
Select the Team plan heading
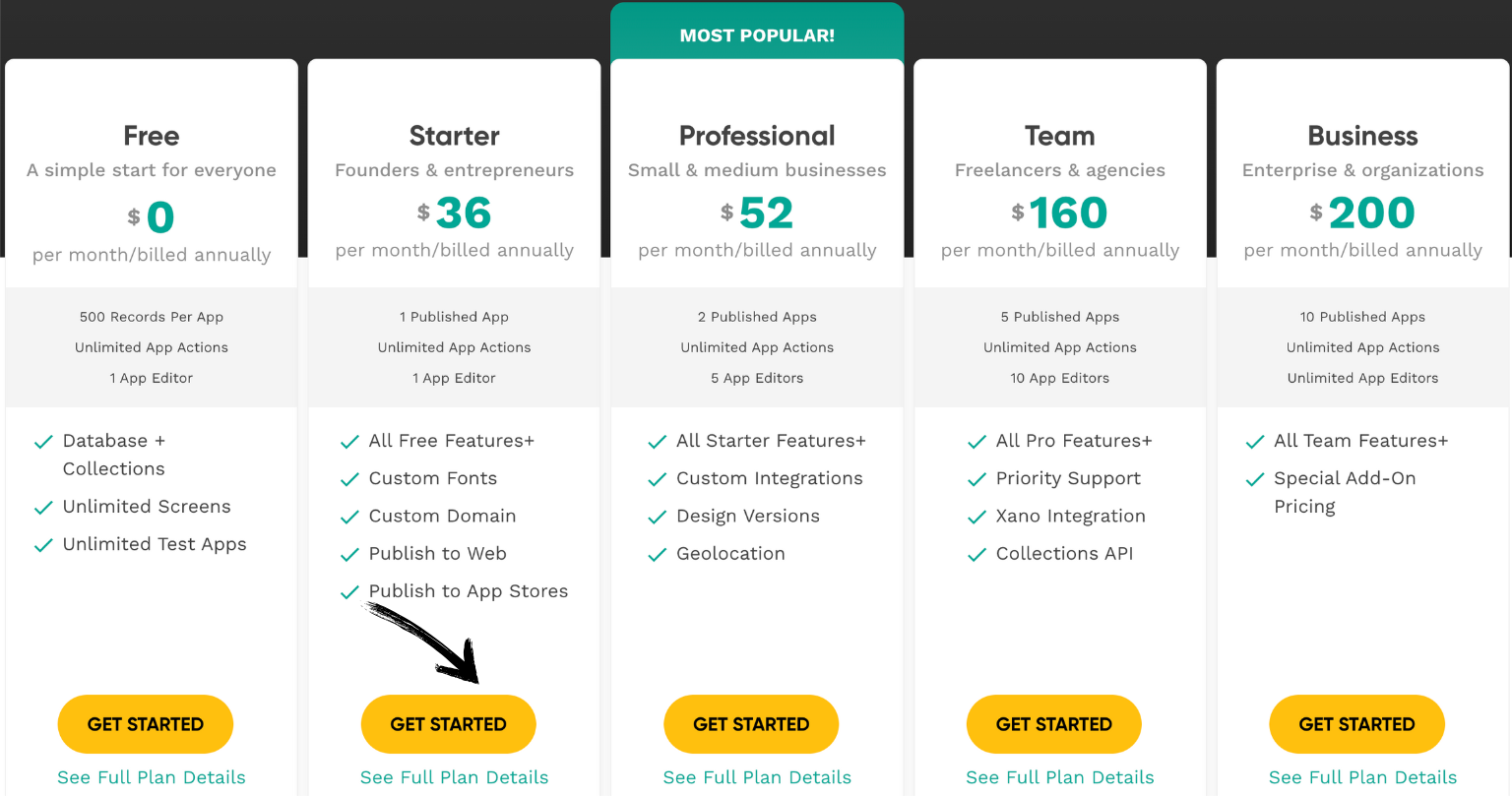[x=1059, y=136]
